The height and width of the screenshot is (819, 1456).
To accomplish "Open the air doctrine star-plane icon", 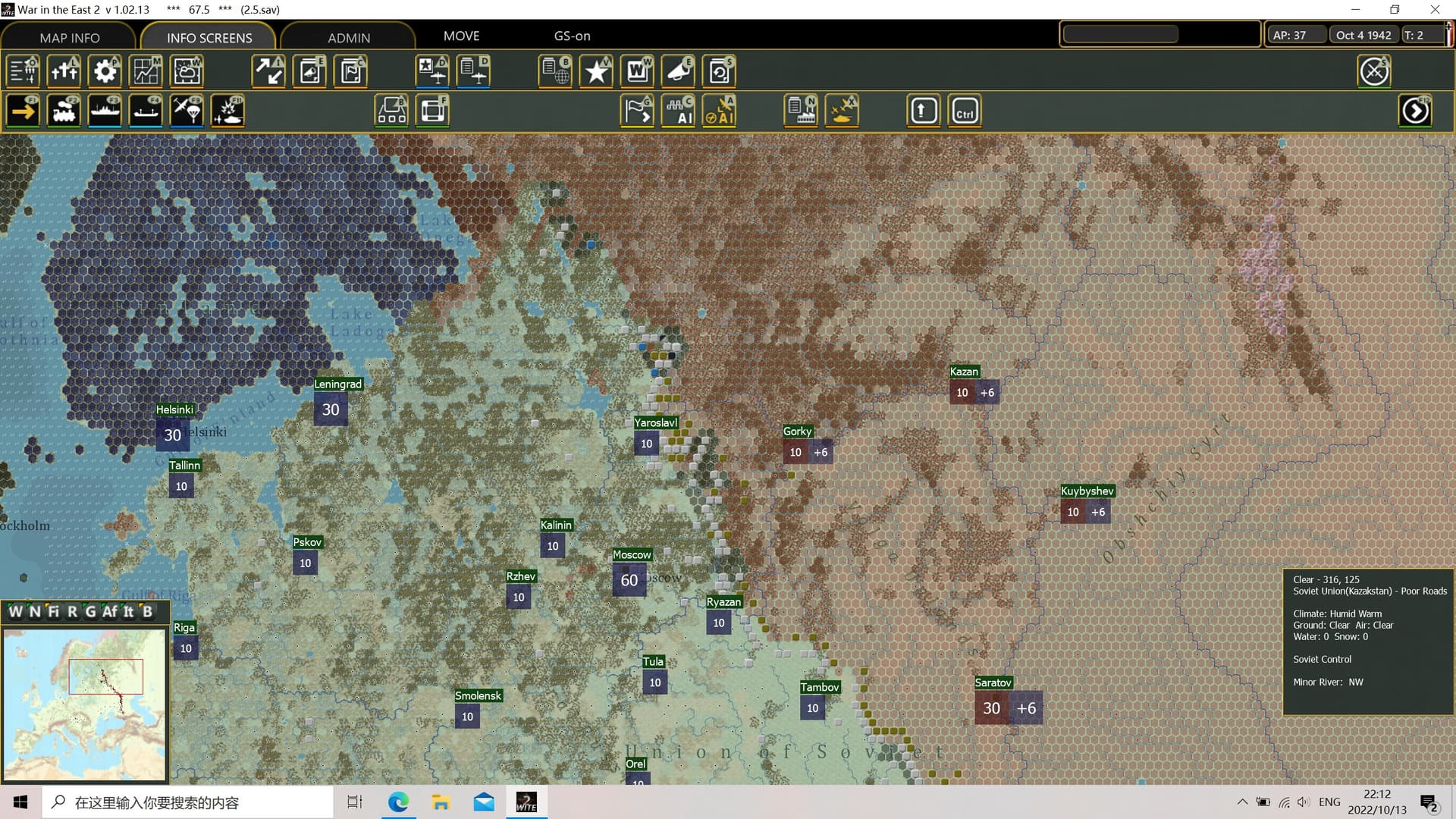I will coord(433,71).
